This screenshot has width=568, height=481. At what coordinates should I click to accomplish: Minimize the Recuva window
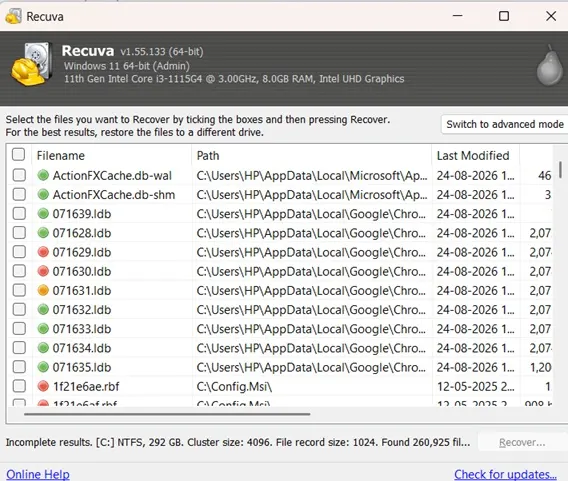click(x=458, y=16)
